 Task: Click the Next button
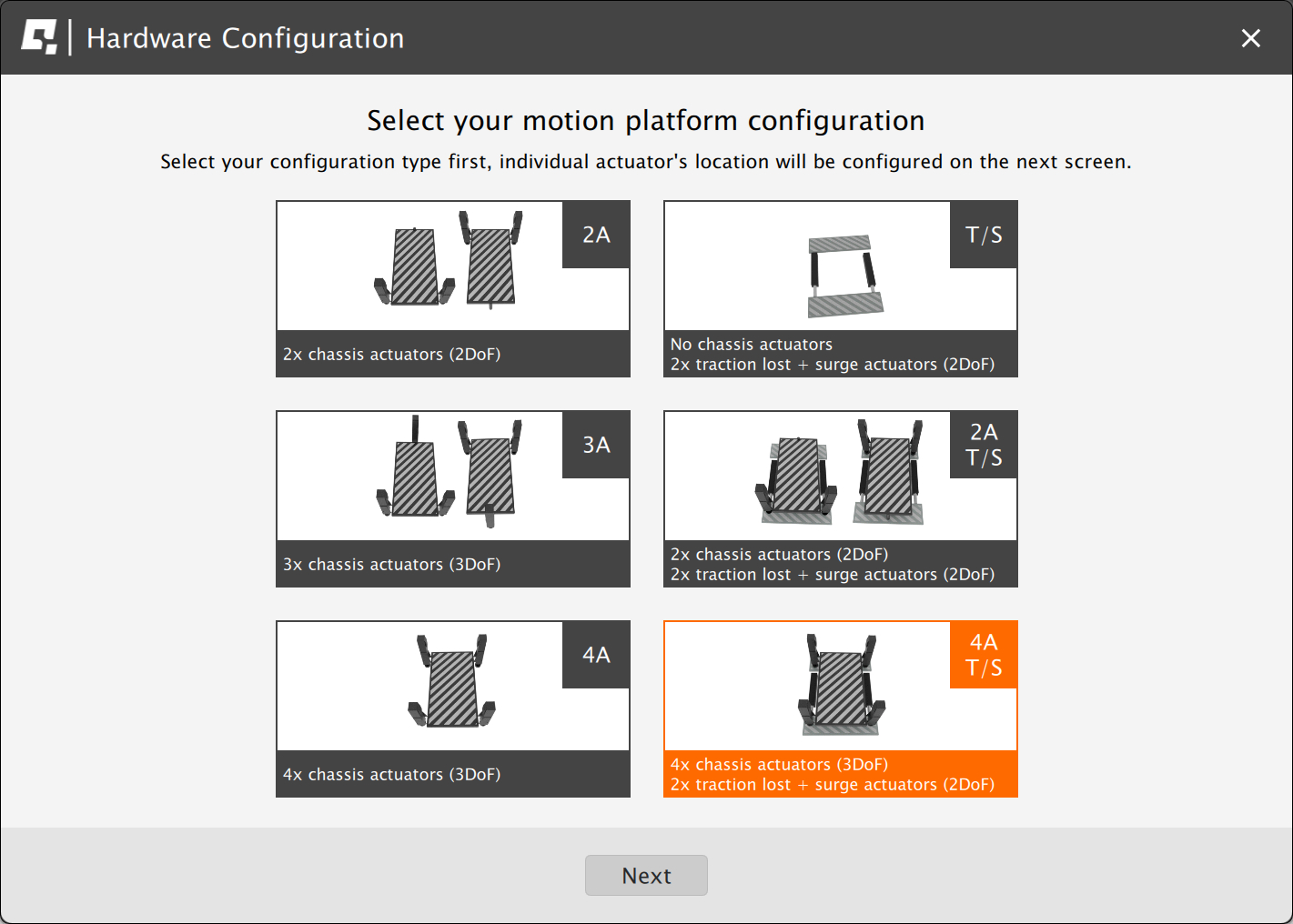pyautogui.click(x=646, y=875)
